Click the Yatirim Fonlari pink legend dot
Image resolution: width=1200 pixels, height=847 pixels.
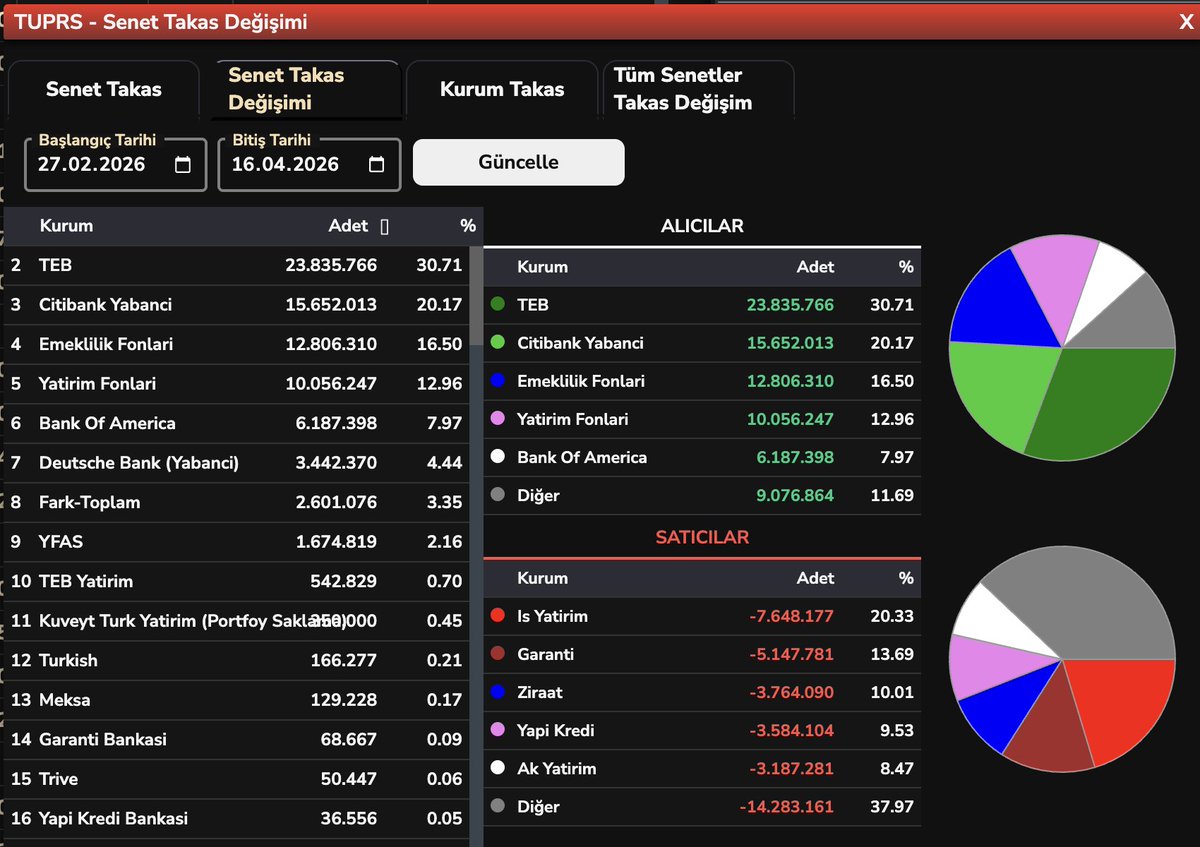click(x=497, y=419)
